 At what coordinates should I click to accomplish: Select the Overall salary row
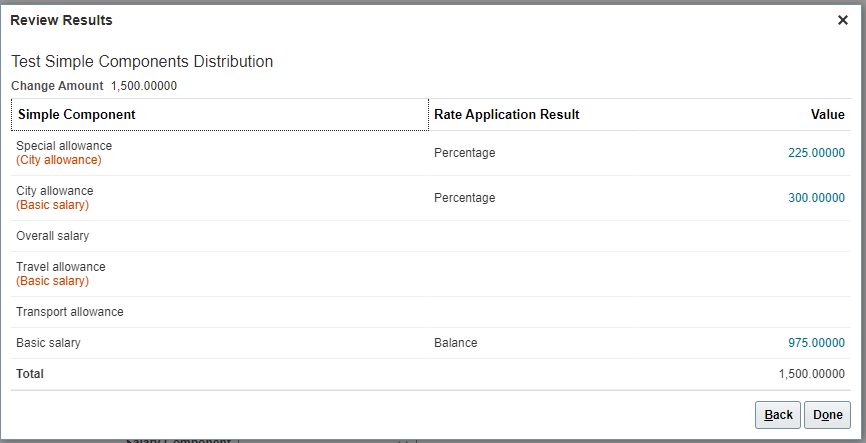53,236
